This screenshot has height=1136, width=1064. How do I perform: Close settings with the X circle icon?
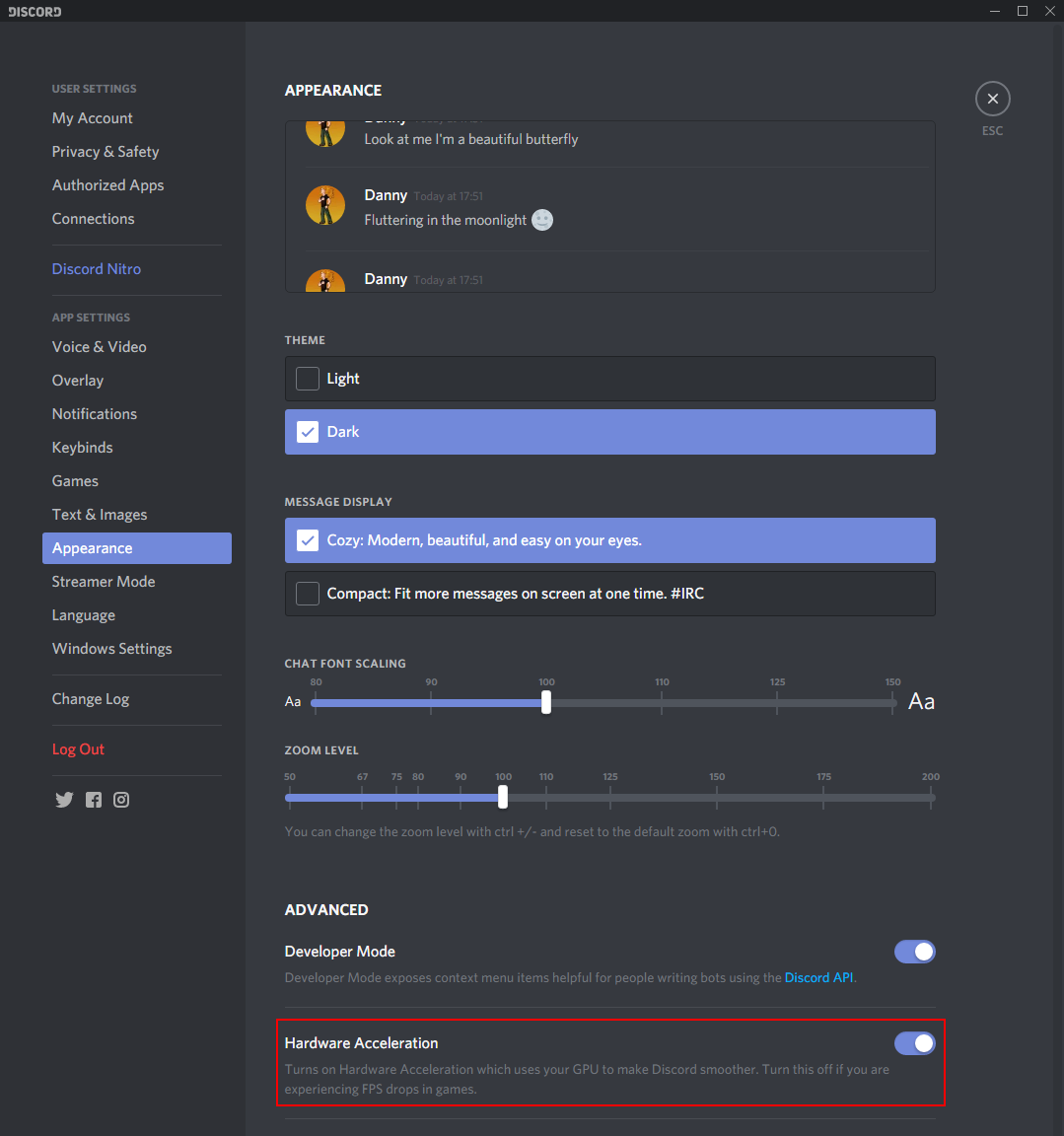click(x=992, y=99)
